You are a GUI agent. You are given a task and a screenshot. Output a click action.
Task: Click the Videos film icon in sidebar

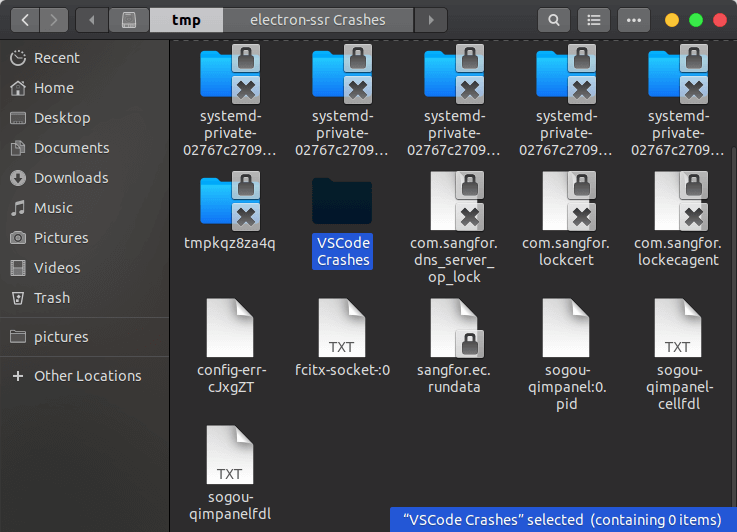coord(18,268)
